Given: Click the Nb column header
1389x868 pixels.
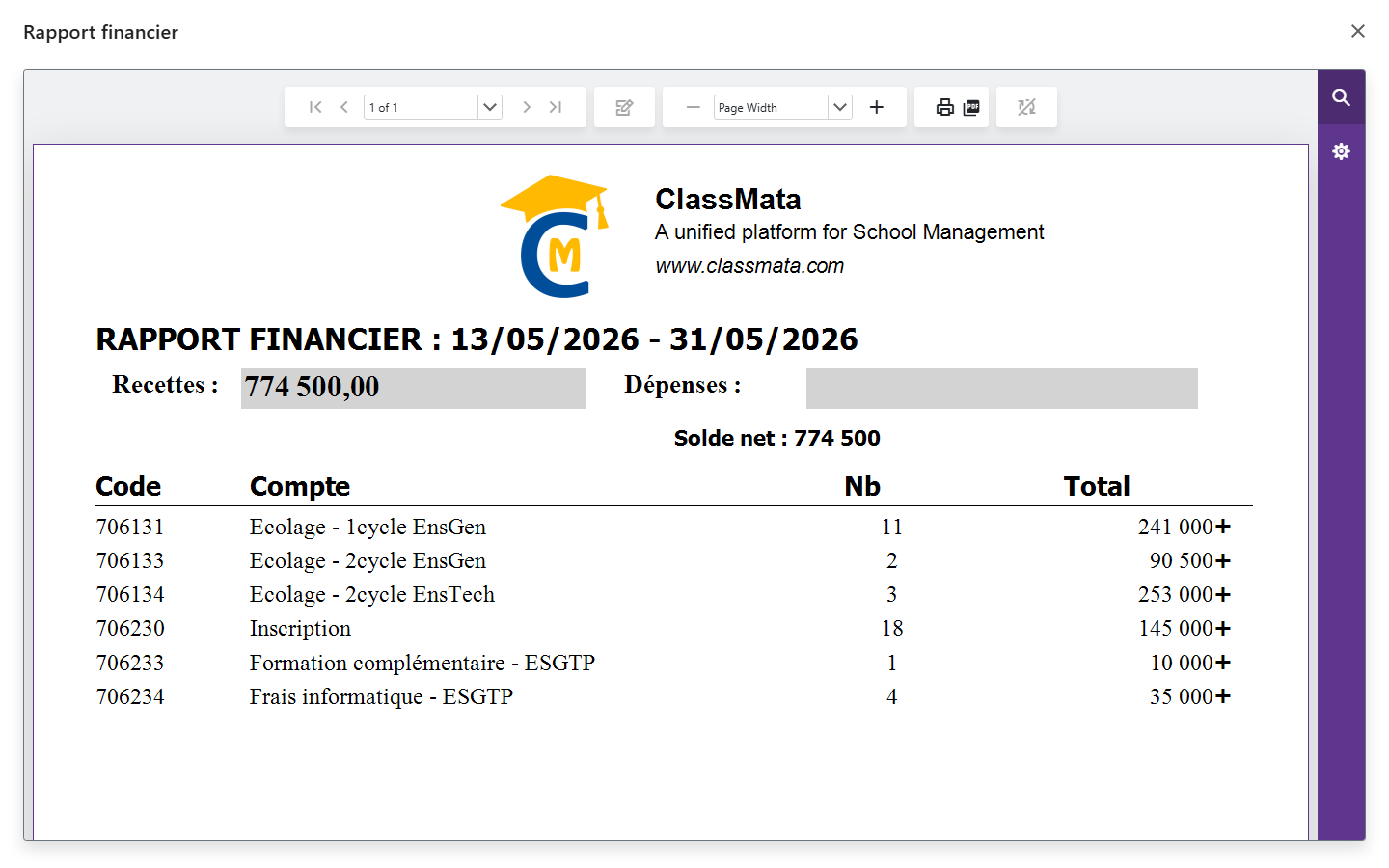Looking at the screenshot, I should (862, 486).
